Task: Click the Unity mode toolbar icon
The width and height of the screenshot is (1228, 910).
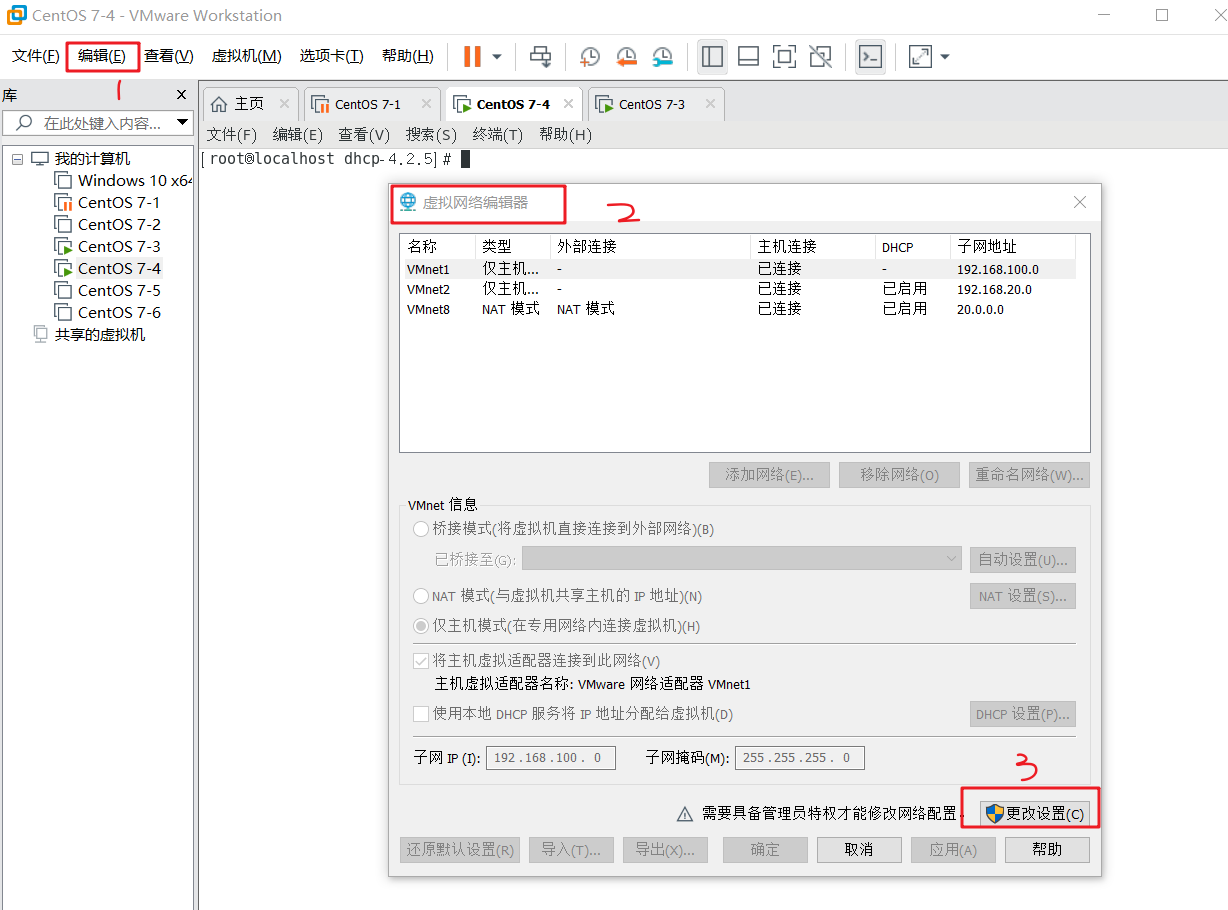Action: tap(821, 57)
